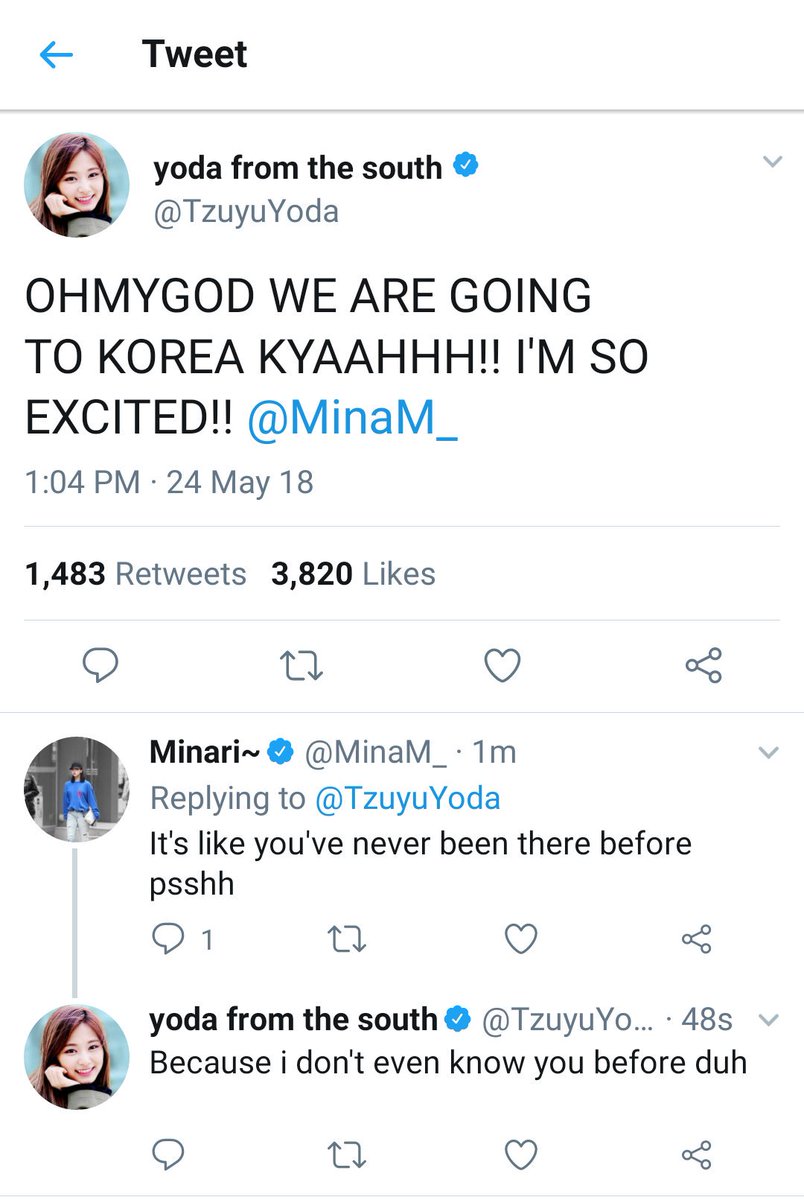The width and height of the screenshot is (804, 1200).
Task: Share Minari's reply
Action: 695,939
